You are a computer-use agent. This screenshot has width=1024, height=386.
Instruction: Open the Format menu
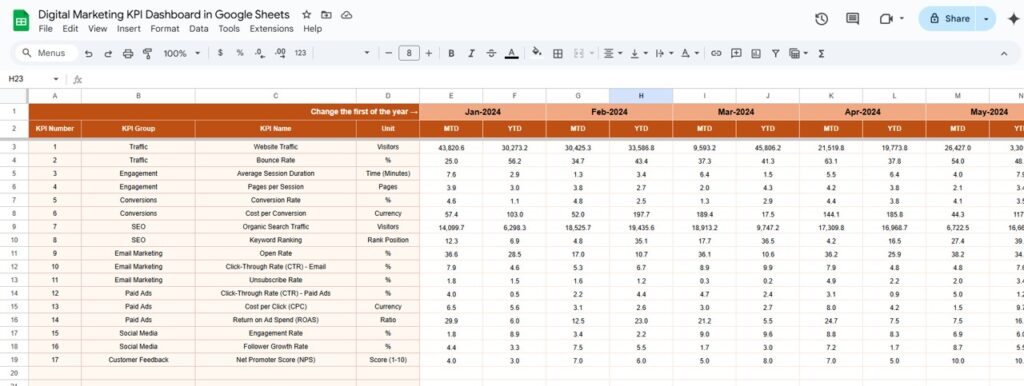(x=165, y=29)
